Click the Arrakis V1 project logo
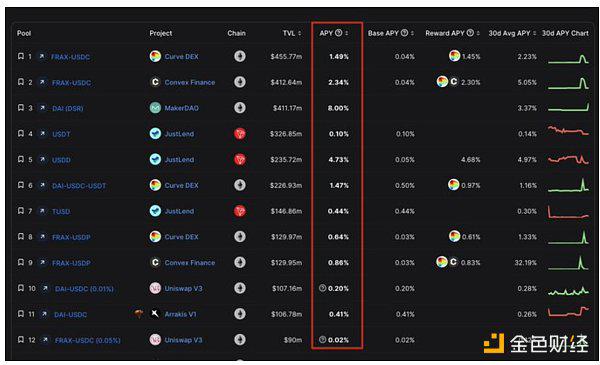600x365 pixels. point(155,314)
